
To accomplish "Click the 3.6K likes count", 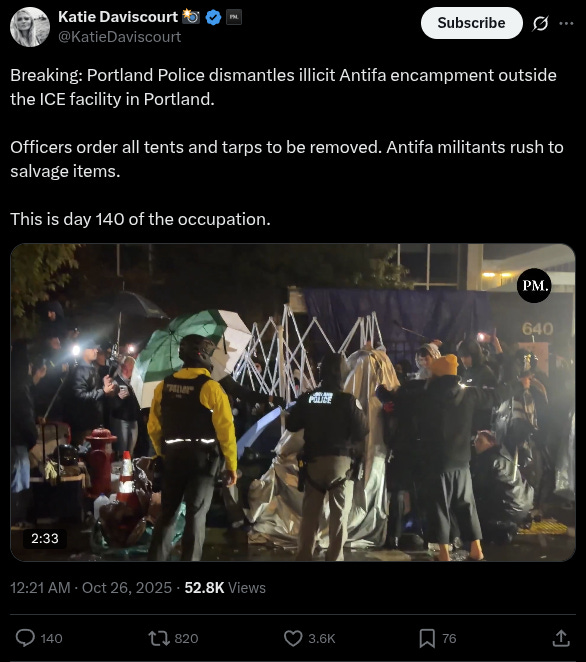I will click(322, 638).
